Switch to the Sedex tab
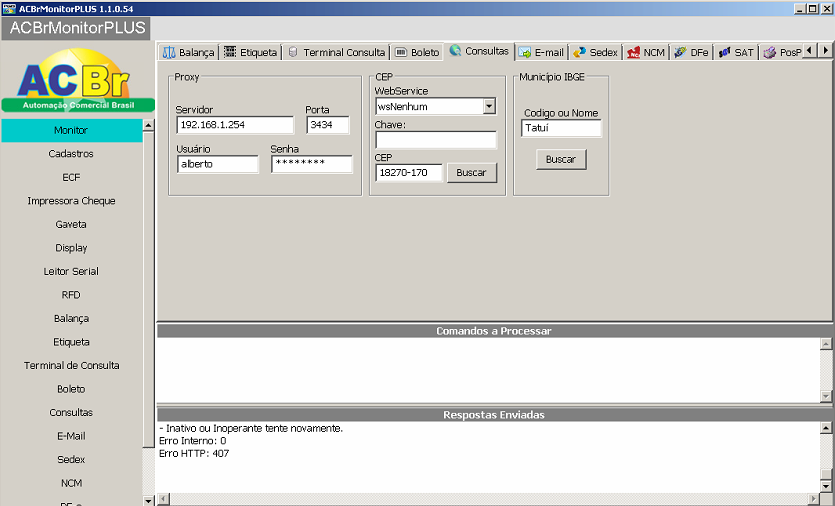Screen dimensions: 835x506 pyautogui.click(x=595, y=52)
